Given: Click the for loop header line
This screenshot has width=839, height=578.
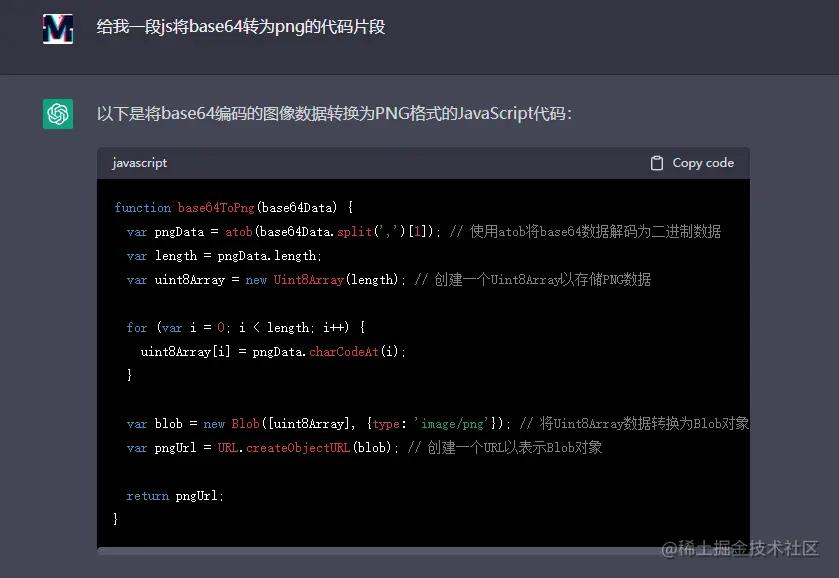Looking at the screenshot, I should pyautogui.click(x=246, y=327).
